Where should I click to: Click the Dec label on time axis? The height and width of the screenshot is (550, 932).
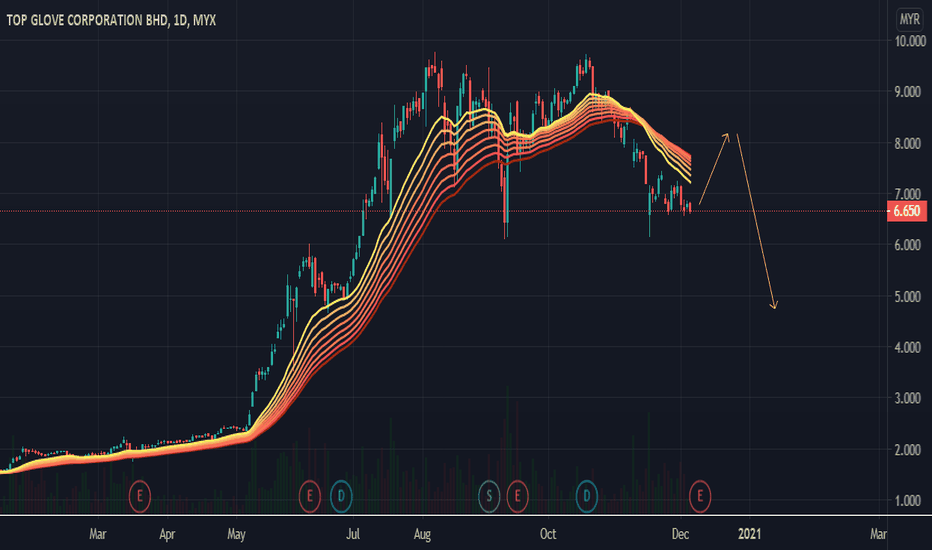pos(681,534)
